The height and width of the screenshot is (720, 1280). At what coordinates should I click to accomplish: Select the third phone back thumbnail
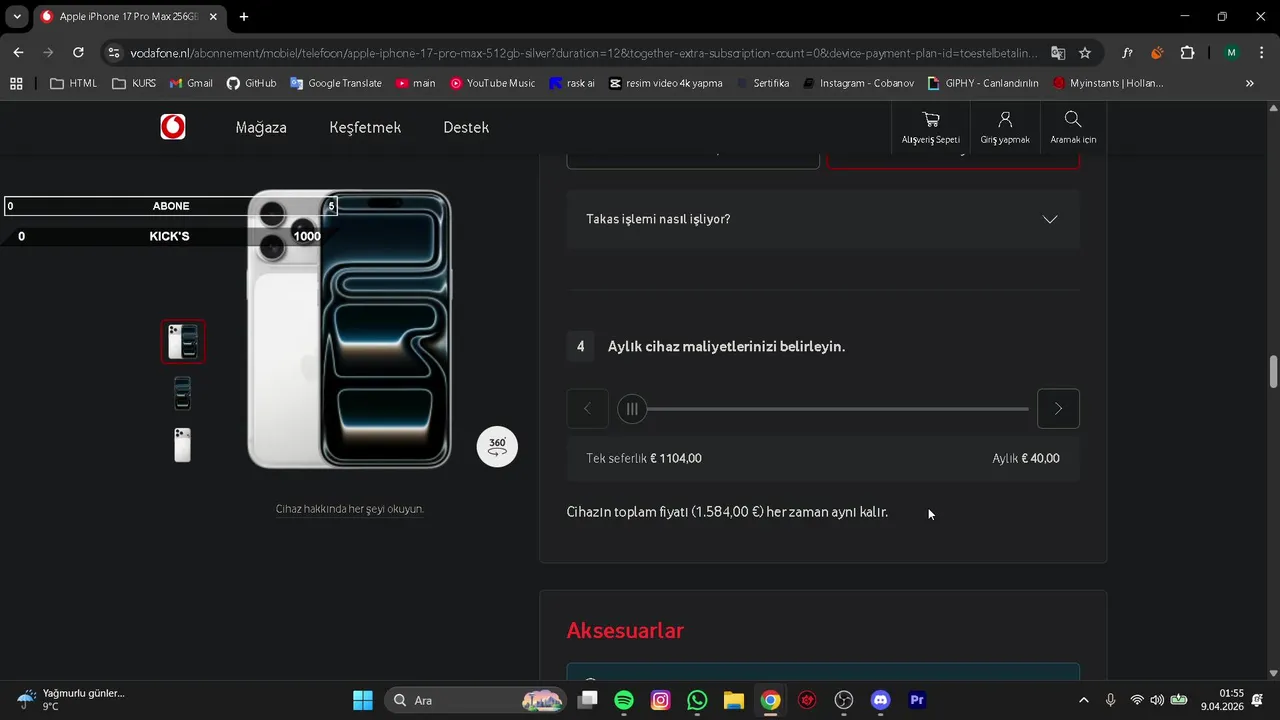[x=183, y=445]
